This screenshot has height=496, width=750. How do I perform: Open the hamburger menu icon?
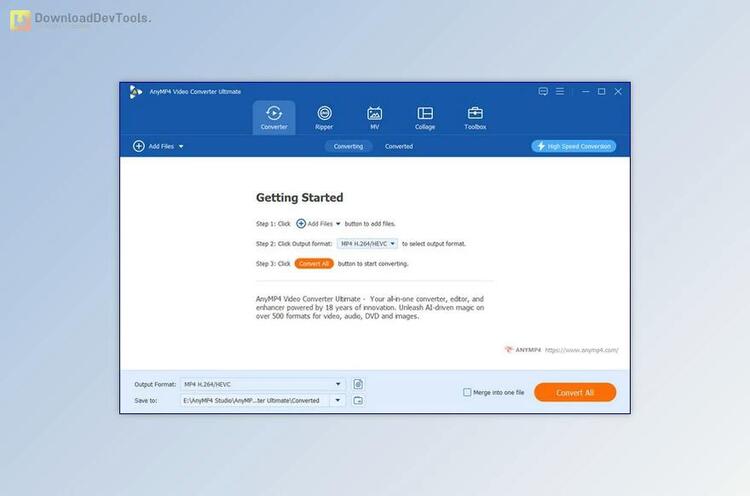click(560, 91)
